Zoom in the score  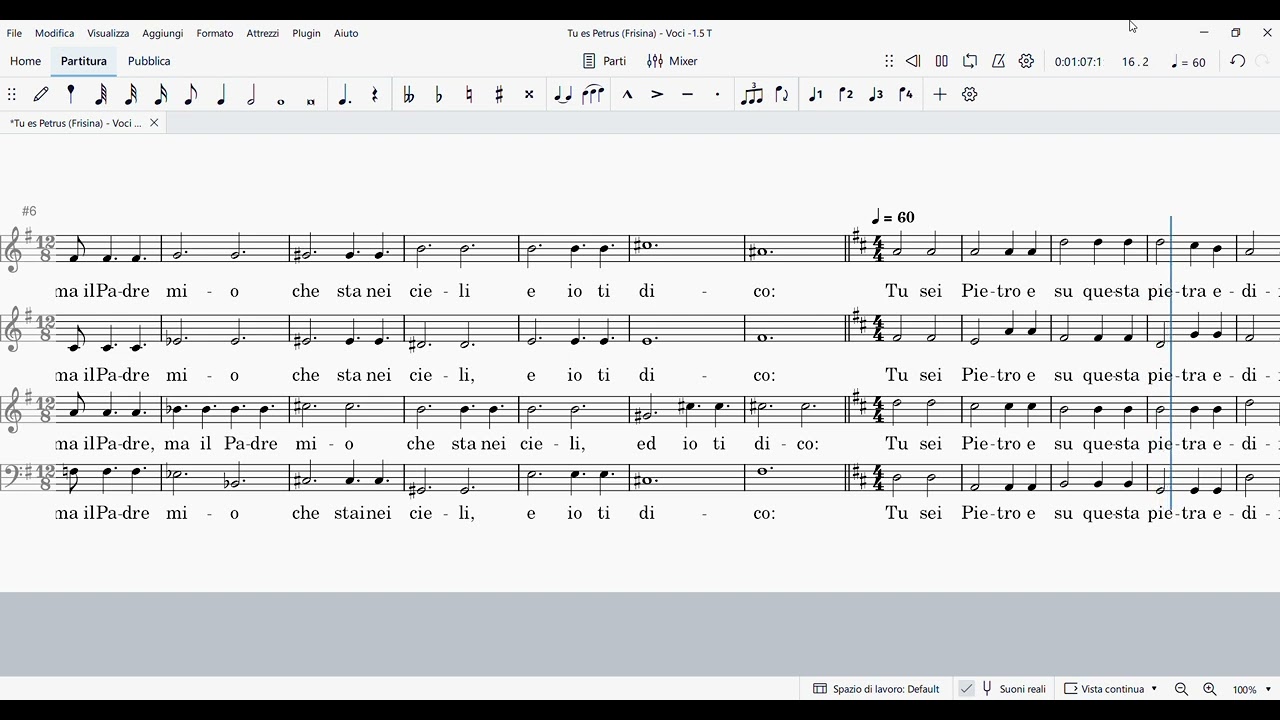[1209, 689]
